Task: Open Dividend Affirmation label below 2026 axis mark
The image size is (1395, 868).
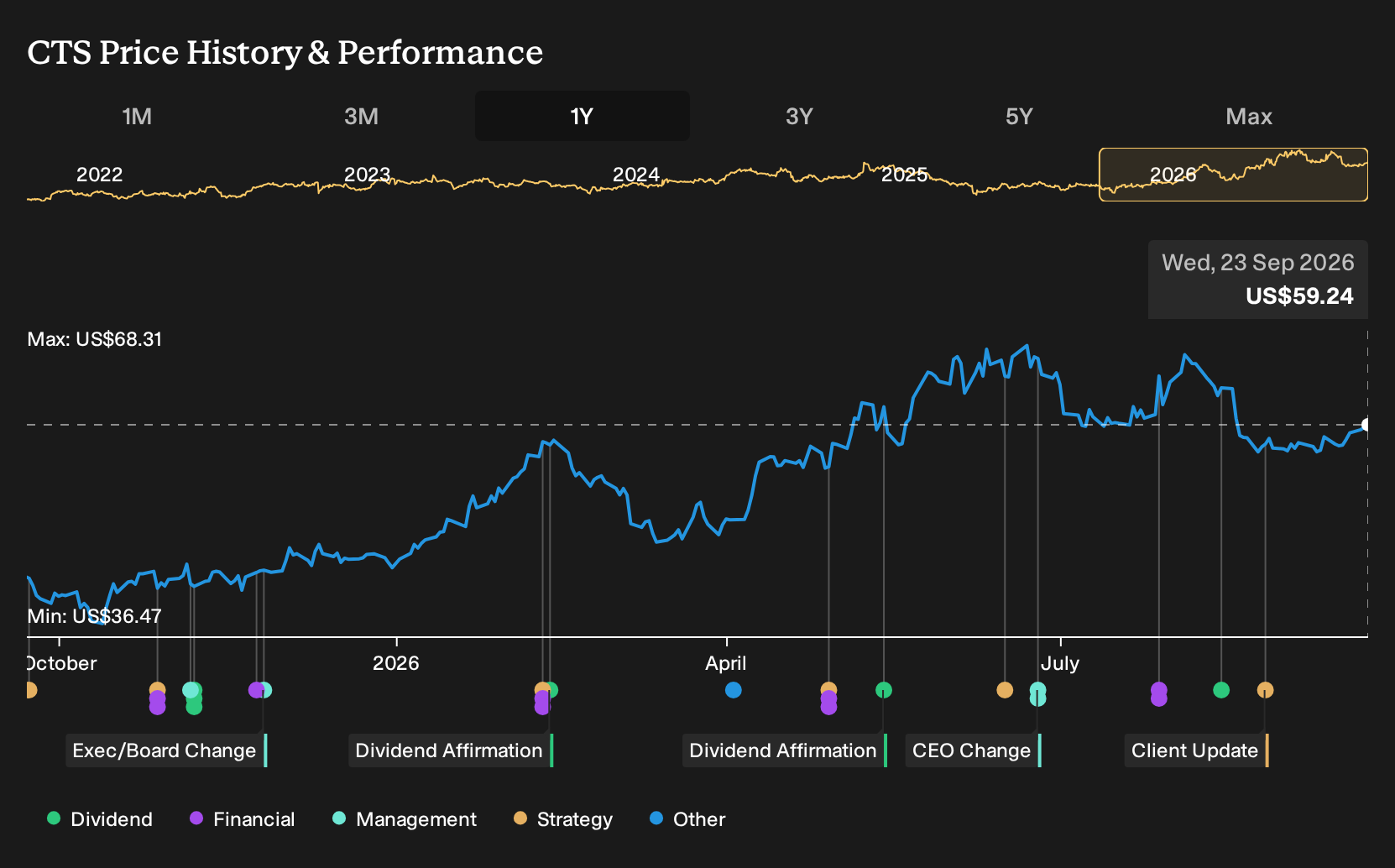Action: pos(451,750)
